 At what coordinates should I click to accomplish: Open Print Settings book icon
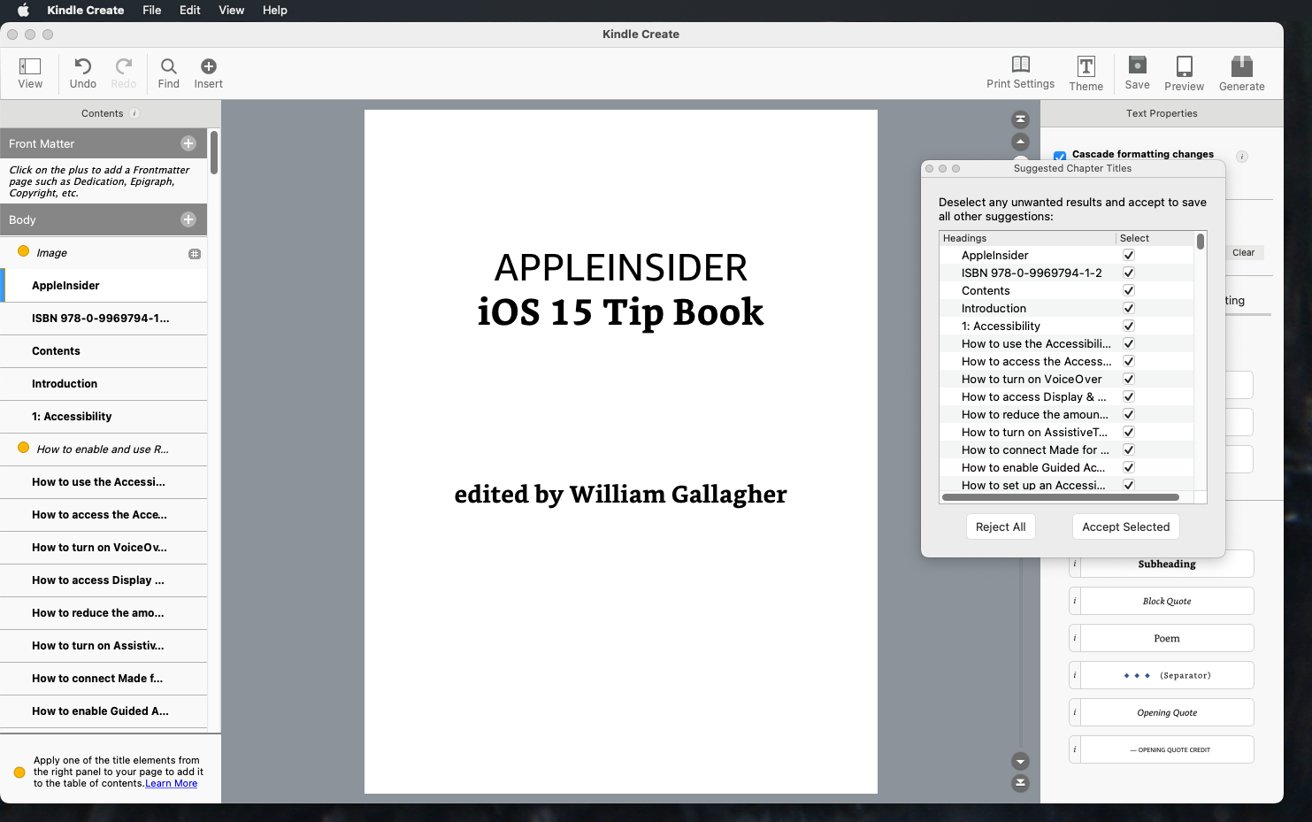[1020, 65]
